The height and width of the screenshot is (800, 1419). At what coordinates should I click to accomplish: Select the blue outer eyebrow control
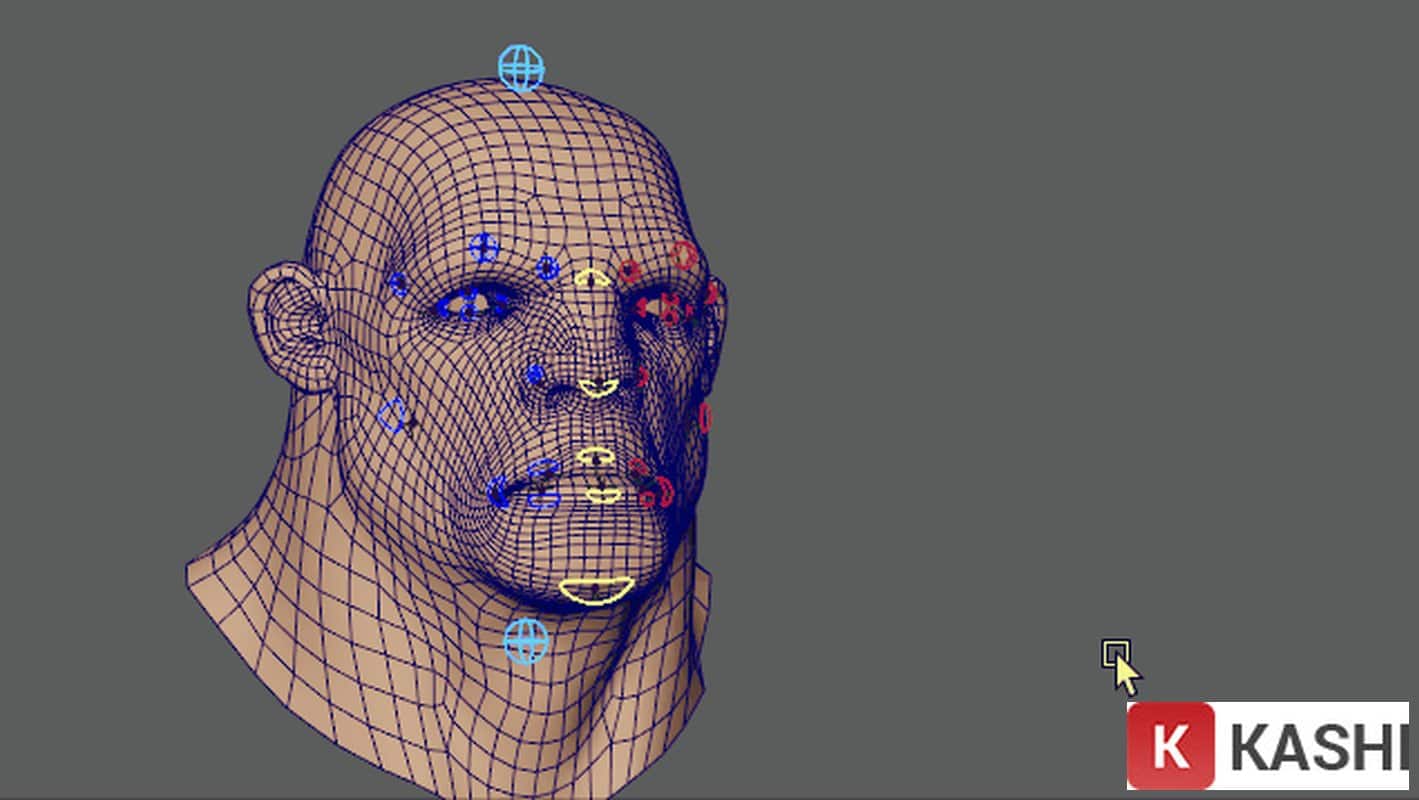tap(484, 248)
